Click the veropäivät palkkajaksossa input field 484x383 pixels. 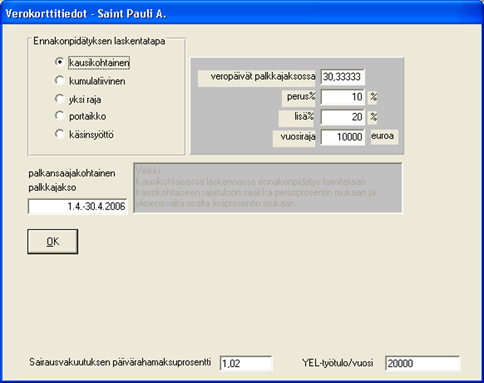pyautogui.click(x=342, y=77)
